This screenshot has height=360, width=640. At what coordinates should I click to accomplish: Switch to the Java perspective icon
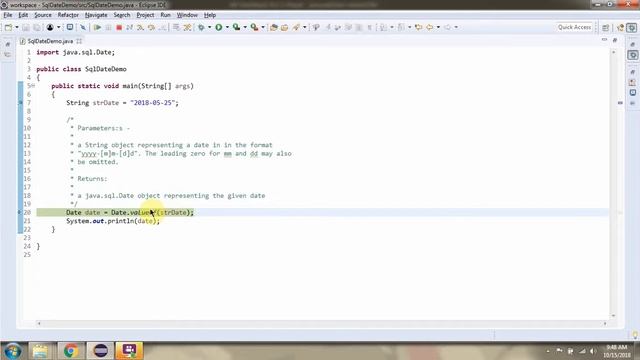[620, 27]
